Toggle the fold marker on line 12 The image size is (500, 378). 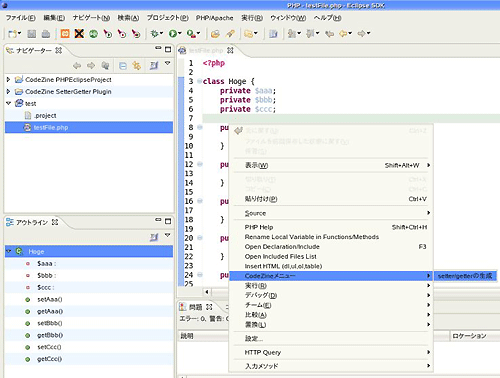pyautogui.click(x=200, y=164)
